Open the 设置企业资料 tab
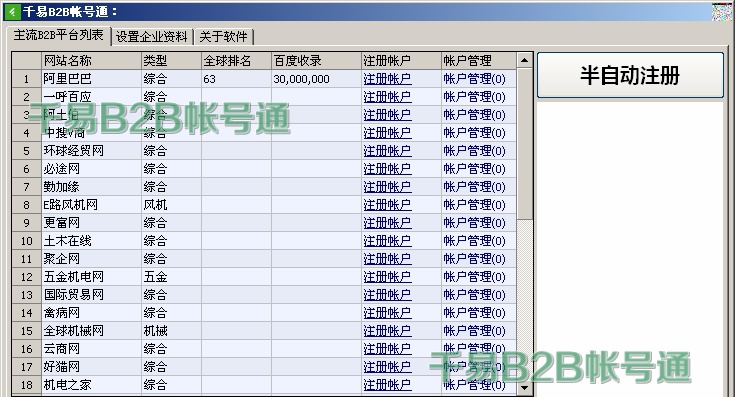This screenshot has height=397, width=735. [152, 37]
